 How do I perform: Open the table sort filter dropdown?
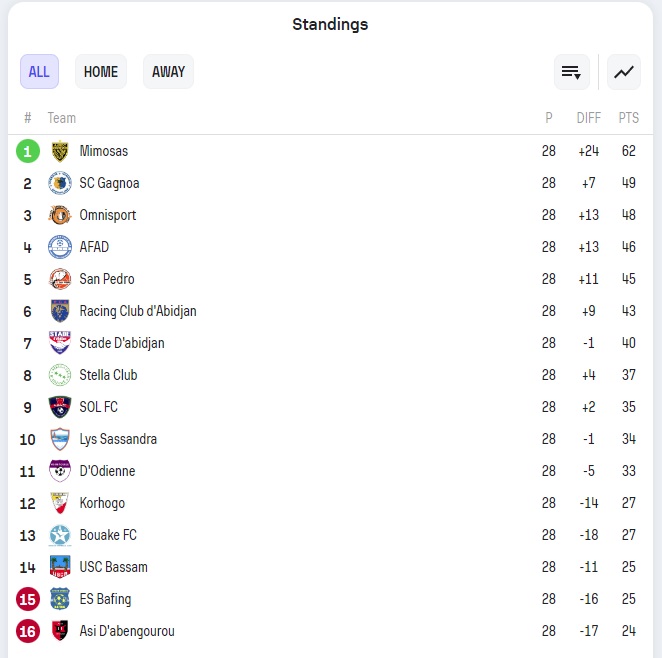pyautogui.click(x=572, y=72)
